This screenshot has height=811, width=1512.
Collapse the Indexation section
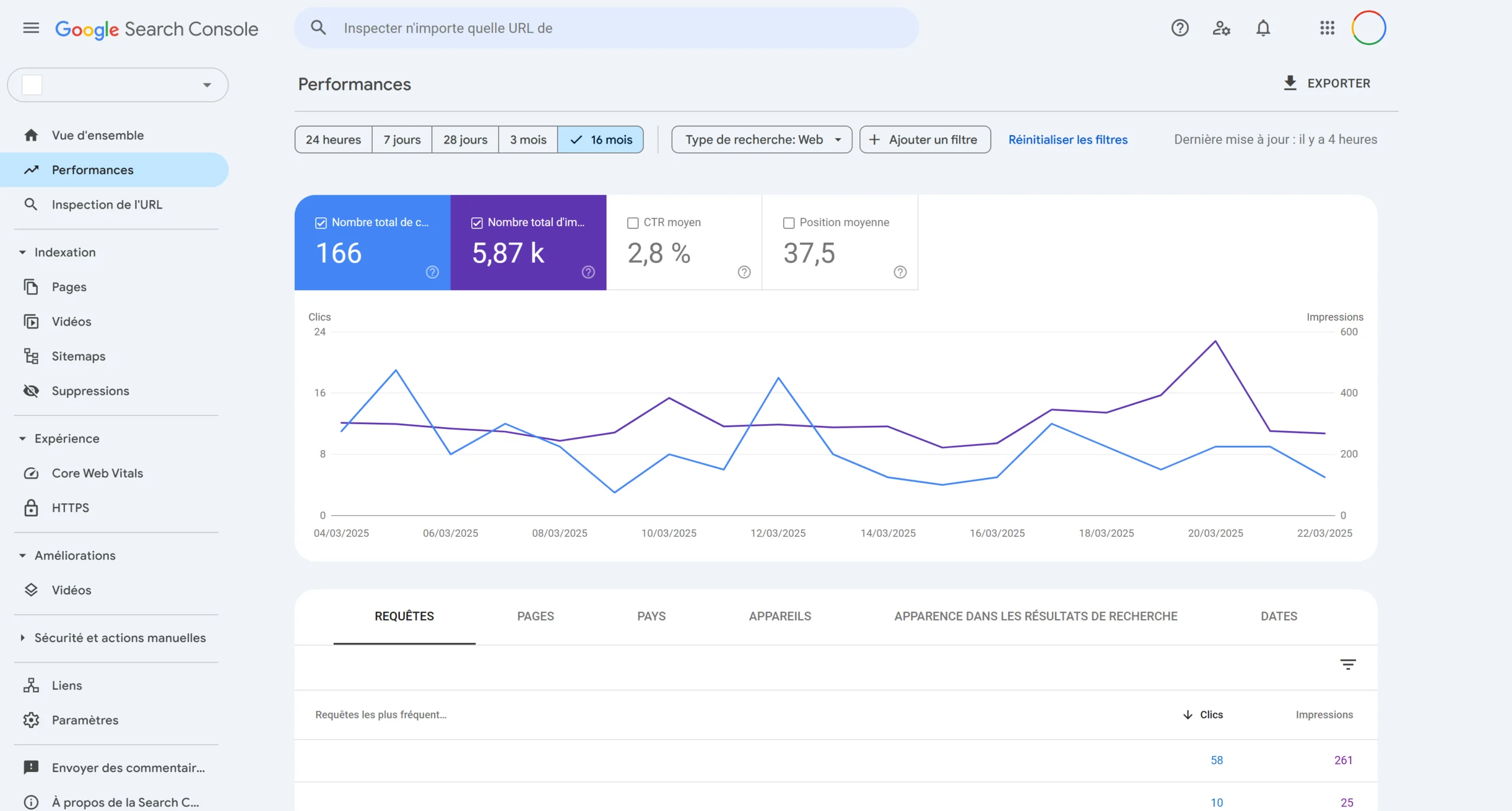(x=22, y=252)
